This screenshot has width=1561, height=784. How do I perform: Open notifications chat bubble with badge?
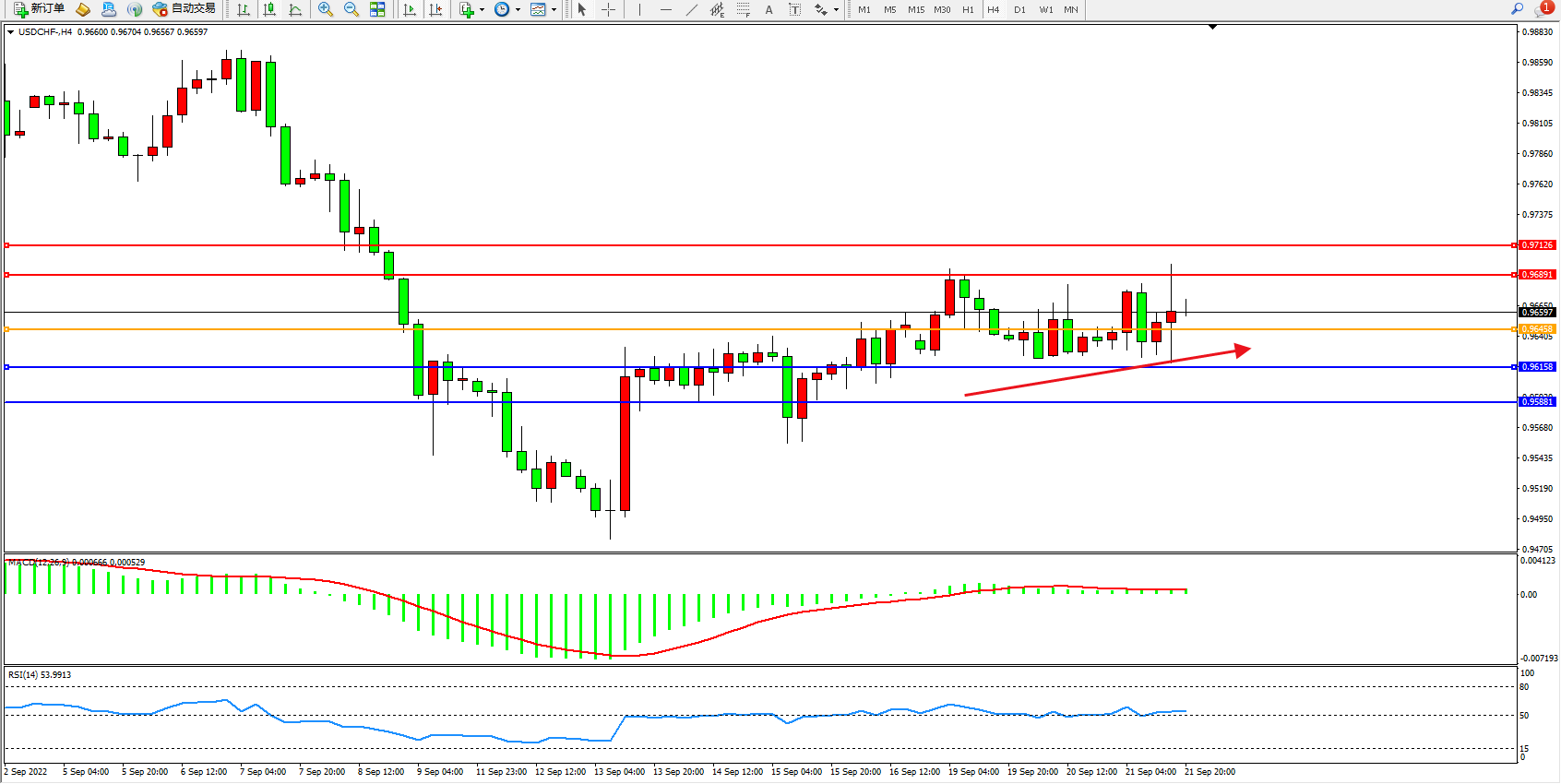click(x=1543, y=9)
